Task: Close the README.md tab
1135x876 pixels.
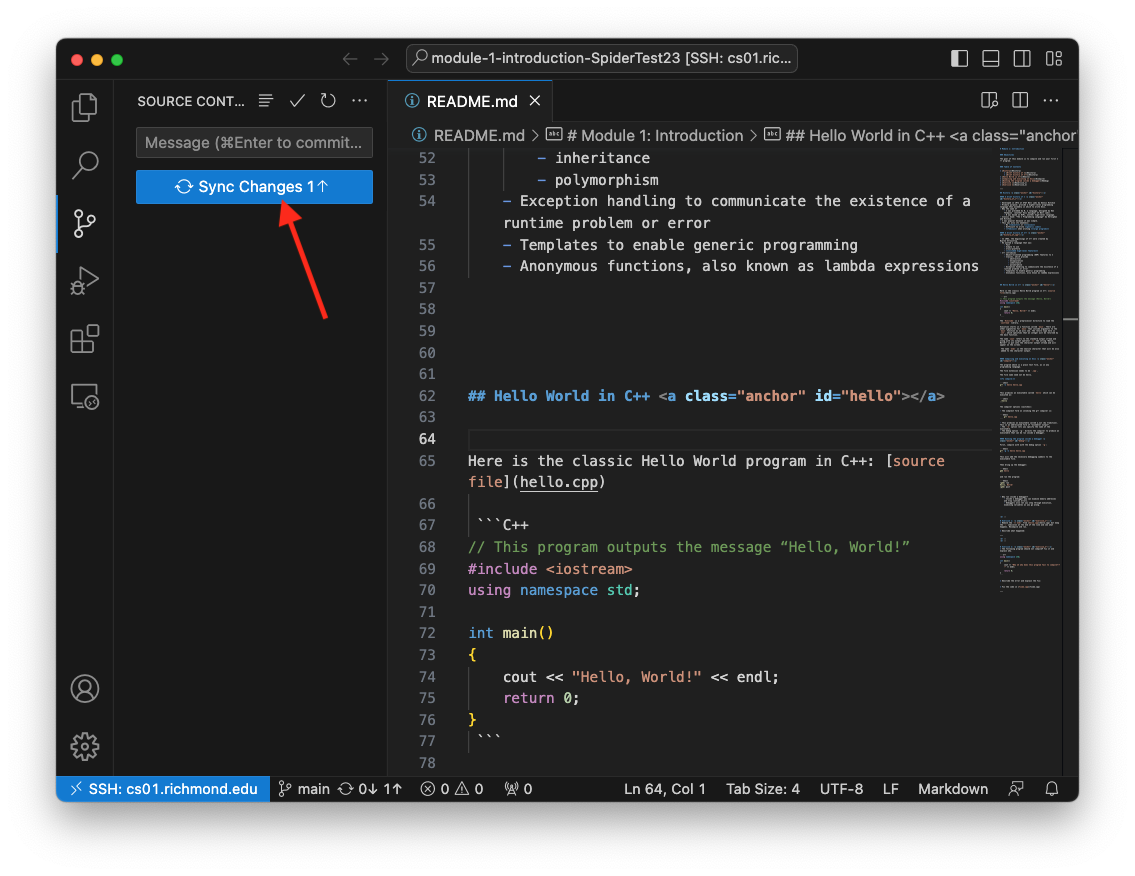Action: pos(535,101)
